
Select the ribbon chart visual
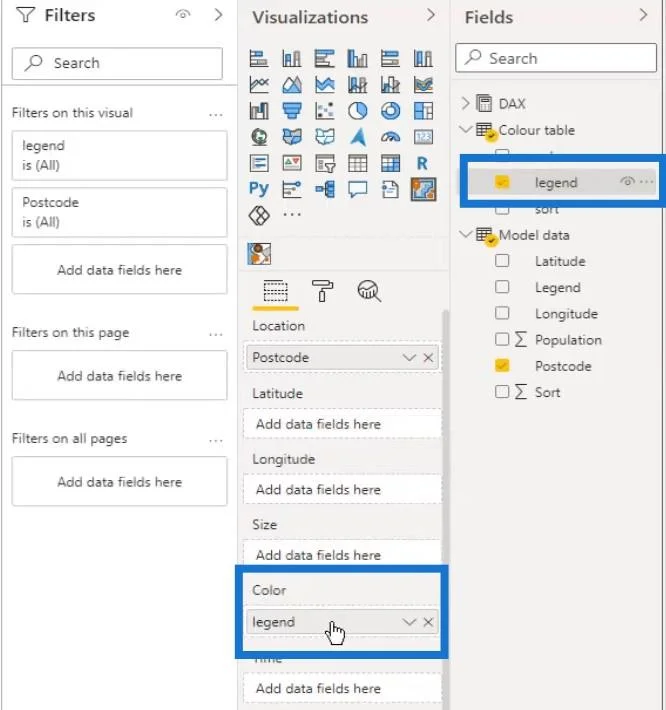pos(423,85)
